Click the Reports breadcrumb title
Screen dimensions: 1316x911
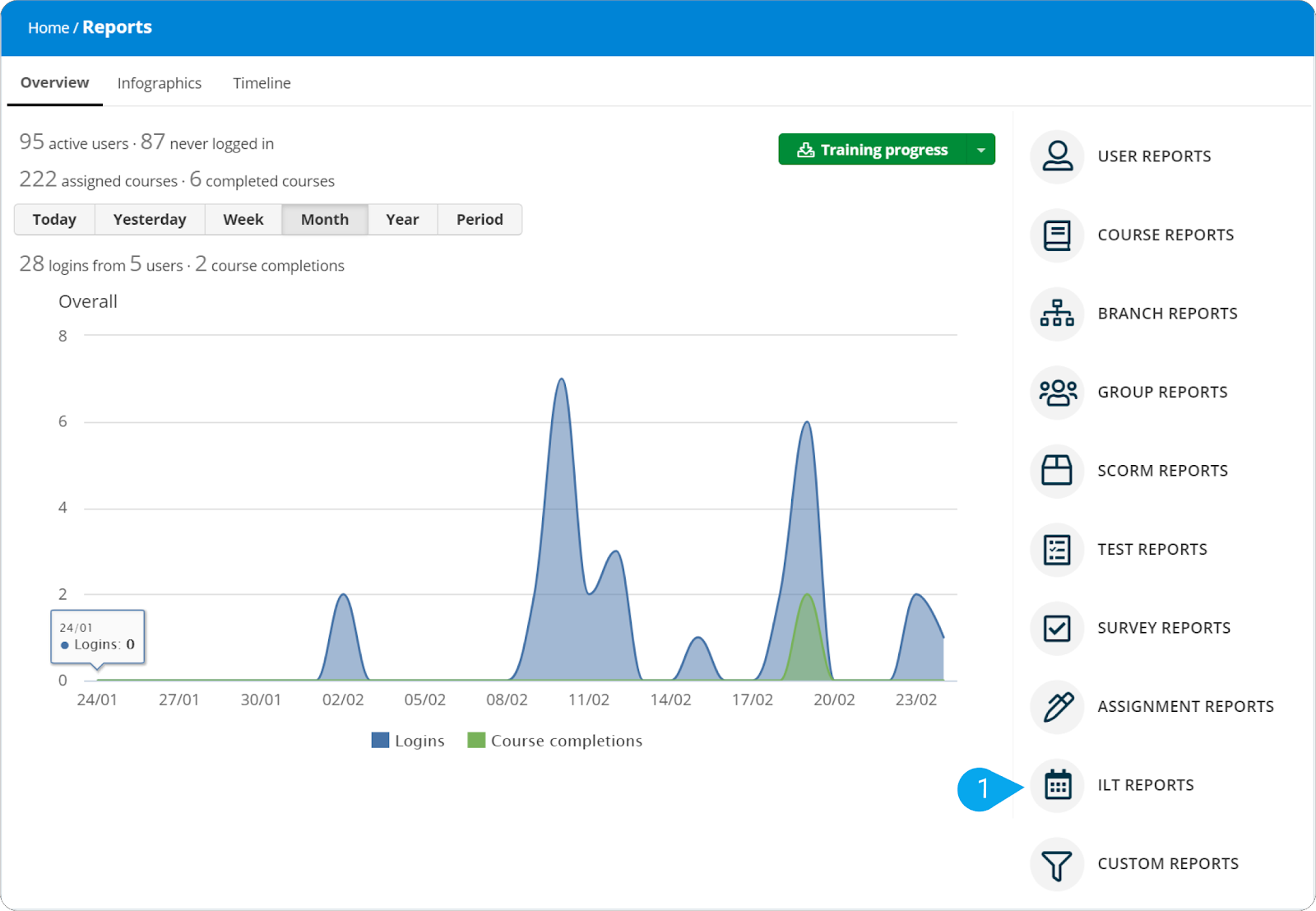coord(117,27)
